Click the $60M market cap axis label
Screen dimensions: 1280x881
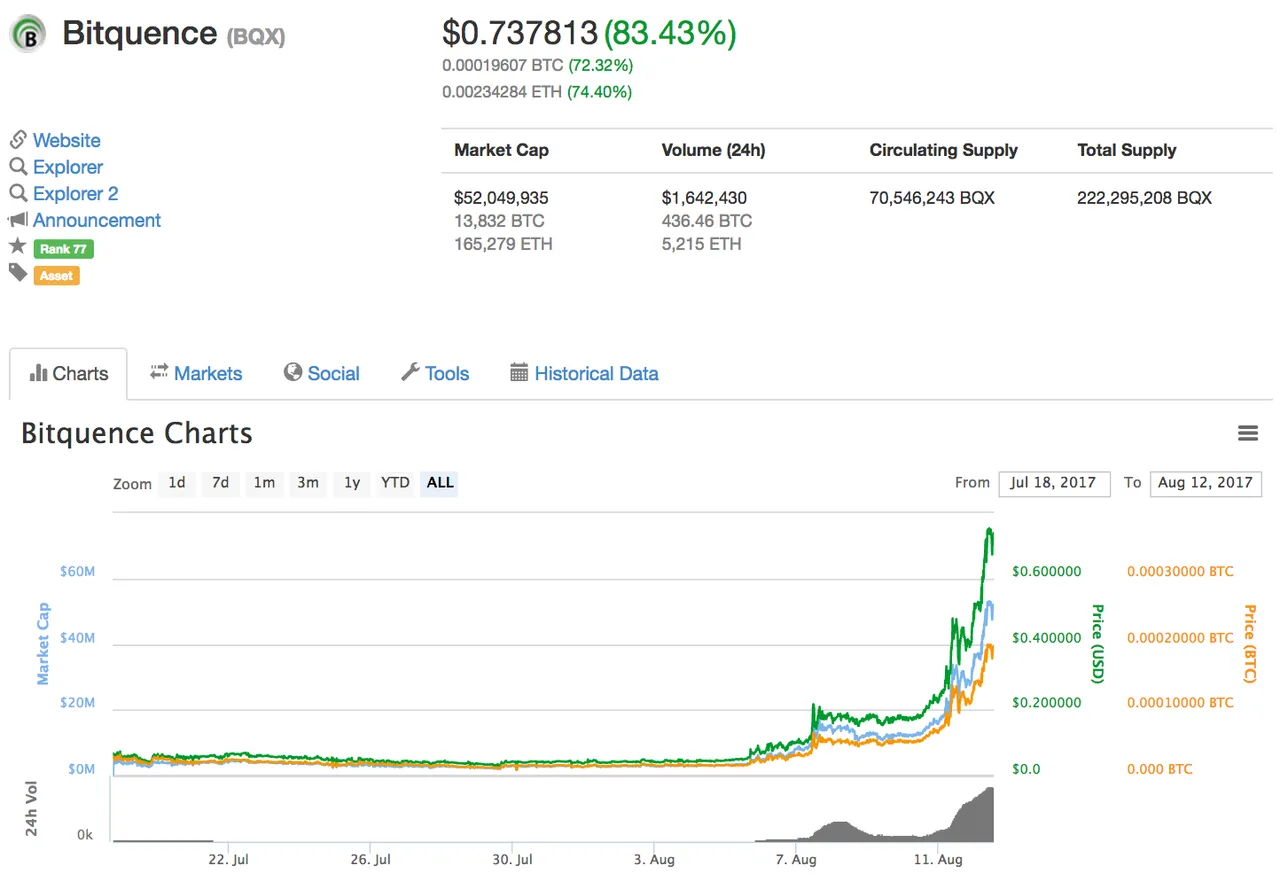(78, 572)
